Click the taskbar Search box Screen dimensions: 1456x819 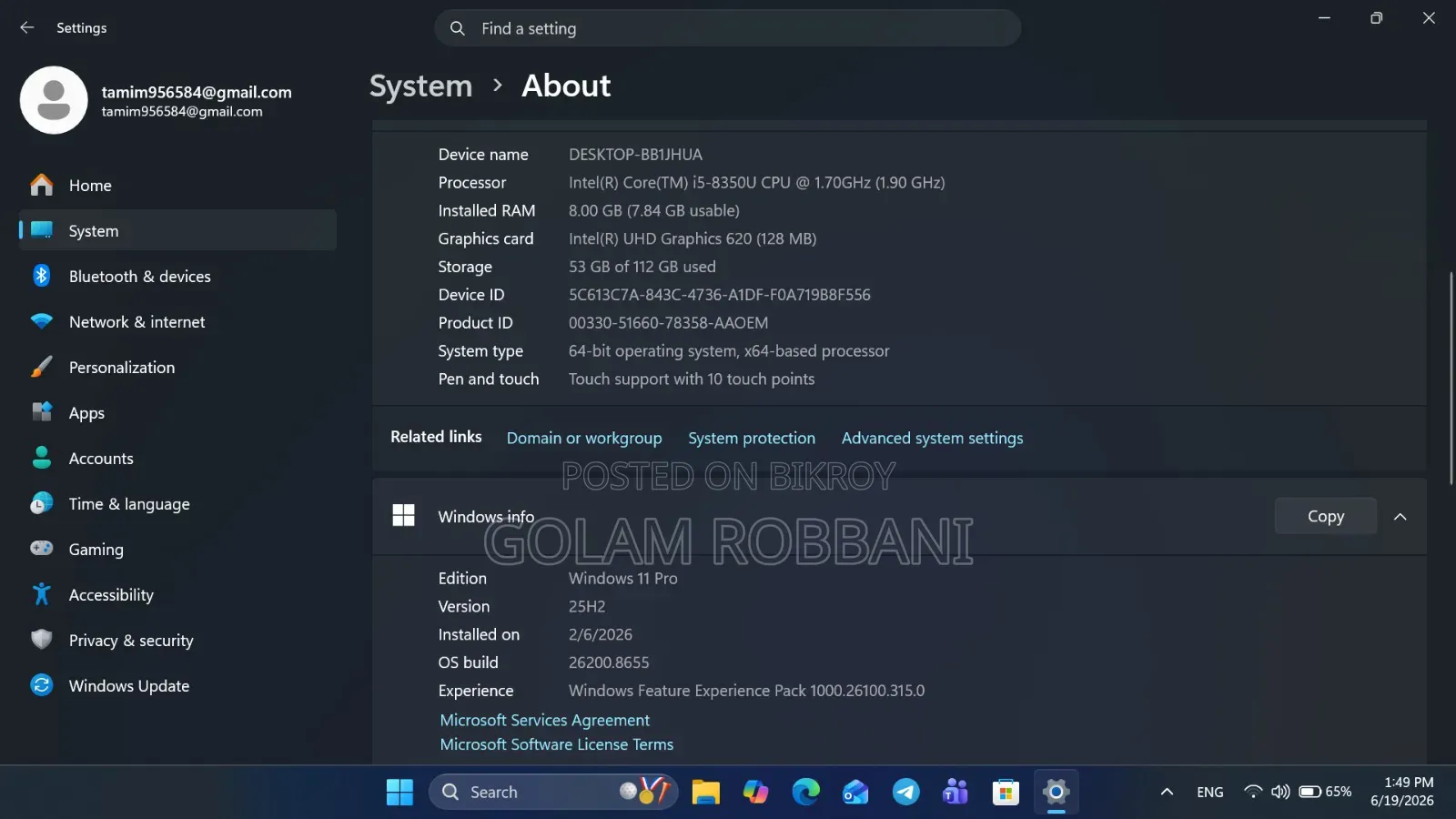pyautogui.click(x=553, y=793)
